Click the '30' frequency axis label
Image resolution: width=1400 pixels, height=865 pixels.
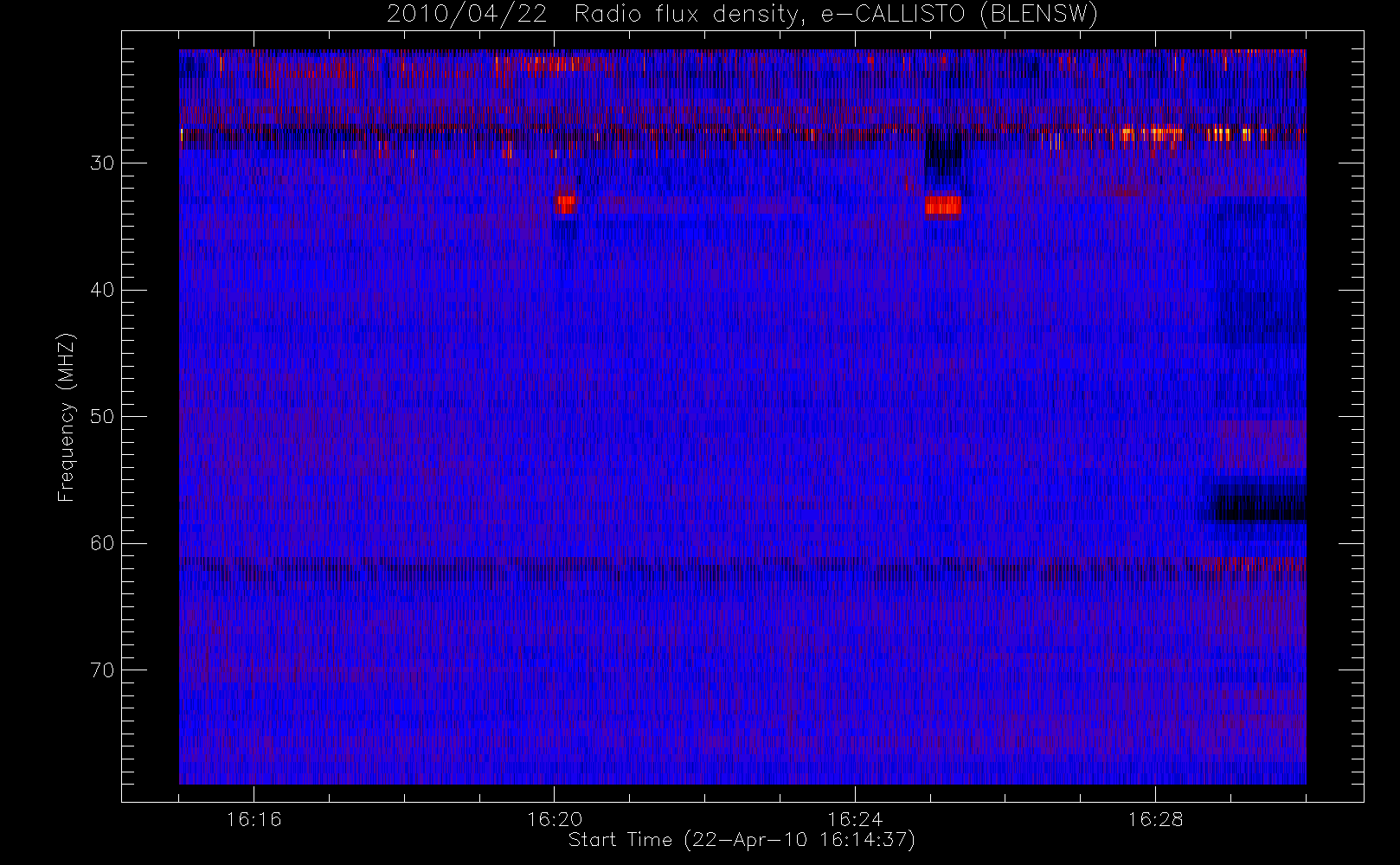pyautogui.click(x=102, y=163)
